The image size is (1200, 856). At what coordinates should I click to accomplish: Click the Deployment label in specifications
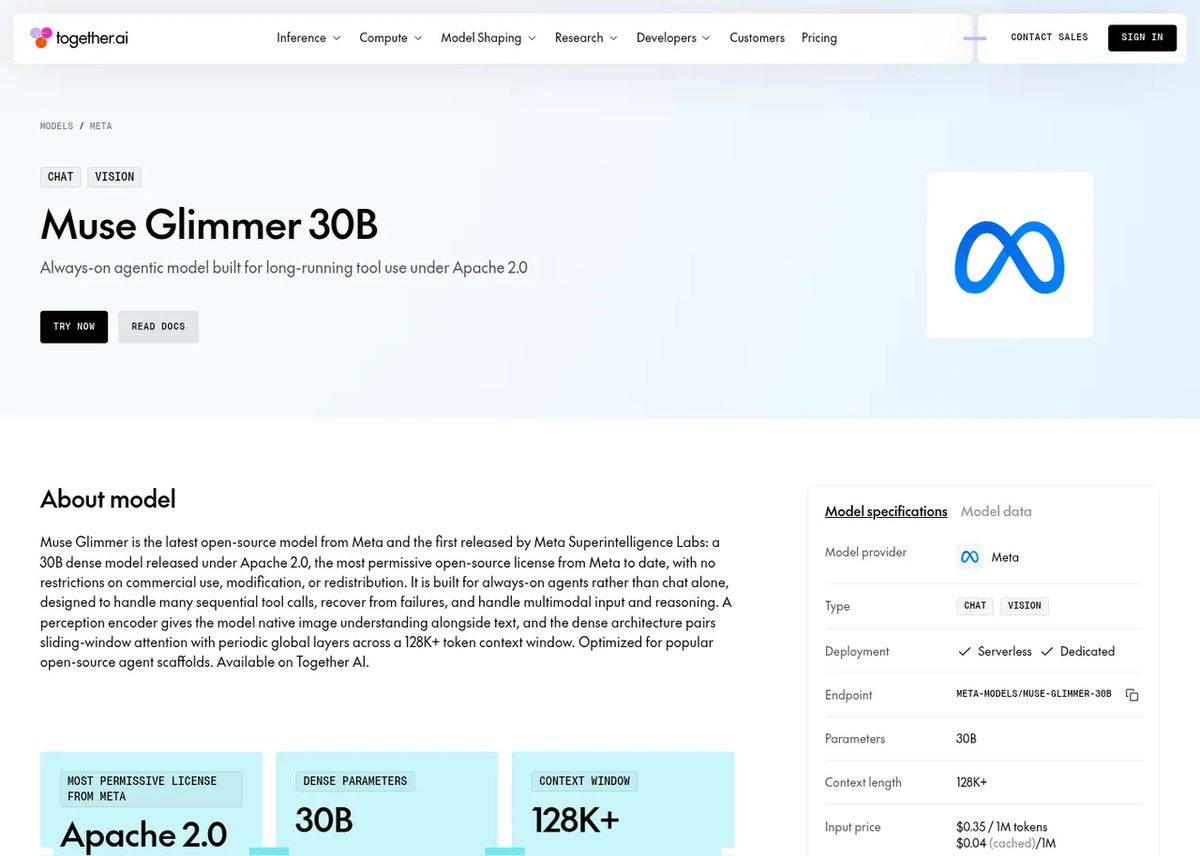click(857, 651)
